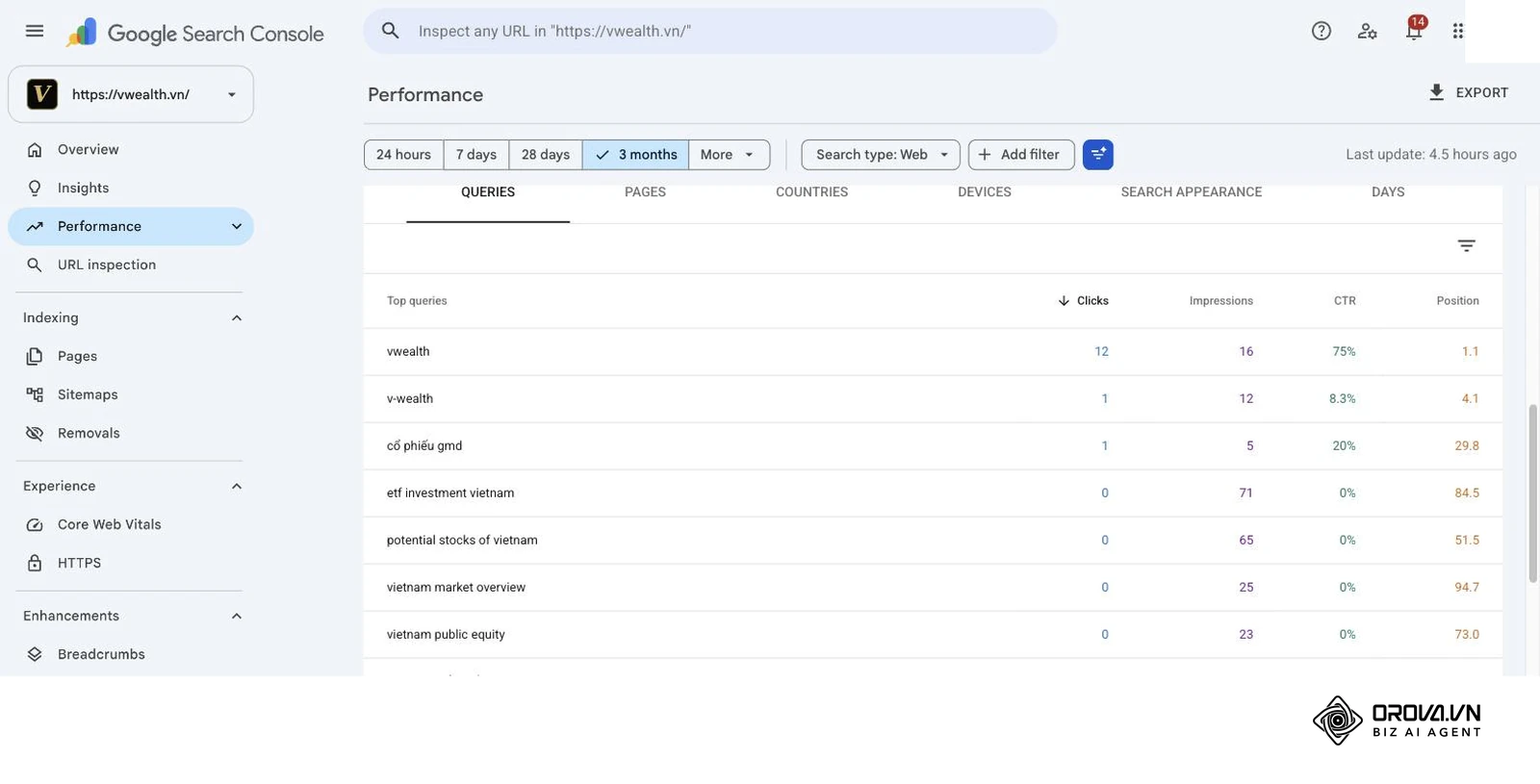Open users and permissions settings icon
The height and width of the screenshot is (784, 1540).
tap(1367, 31)
